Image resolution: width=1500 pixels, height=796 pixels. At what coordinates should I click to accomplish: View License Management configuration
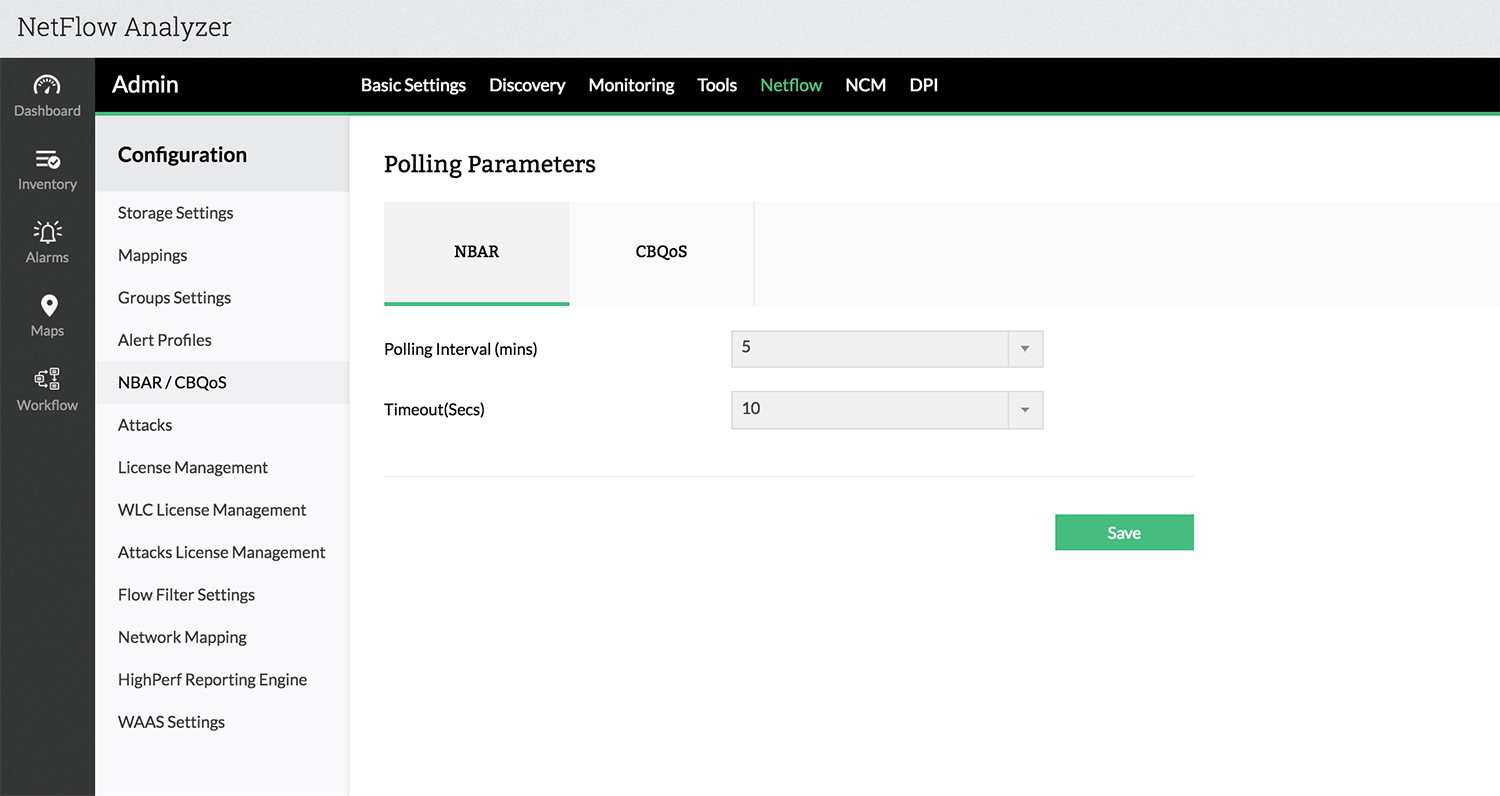pyautogui.click(x=192, y=467)
